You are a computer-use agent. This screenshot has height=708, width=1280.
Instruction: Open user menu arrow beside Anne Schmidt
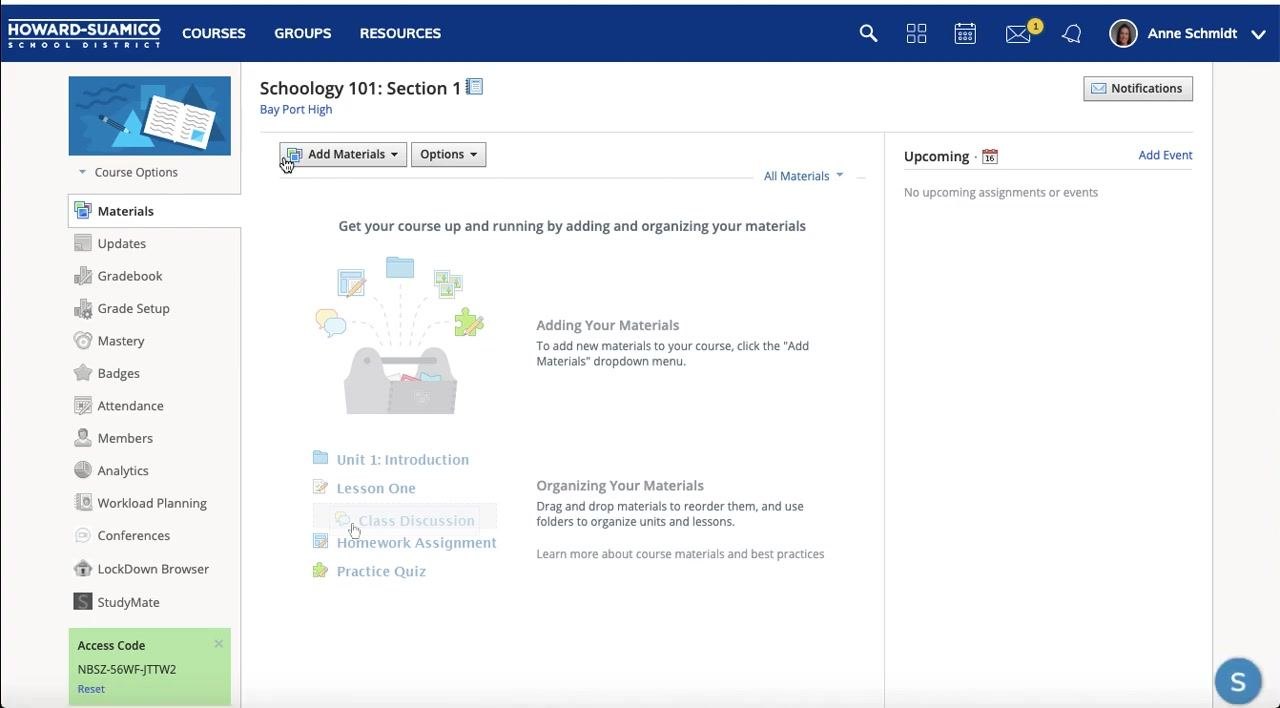tap(1258, 34)
